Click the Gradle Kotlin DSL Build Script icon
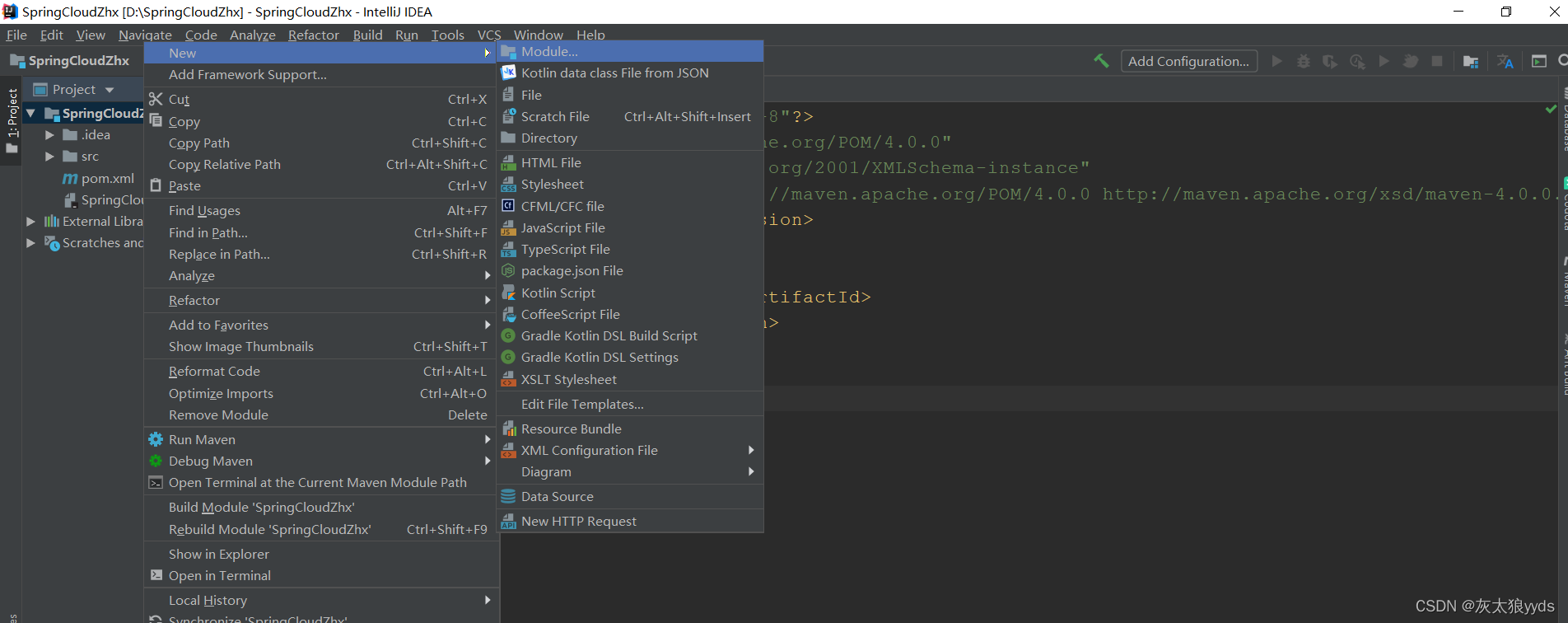 (x=509, y=335)
